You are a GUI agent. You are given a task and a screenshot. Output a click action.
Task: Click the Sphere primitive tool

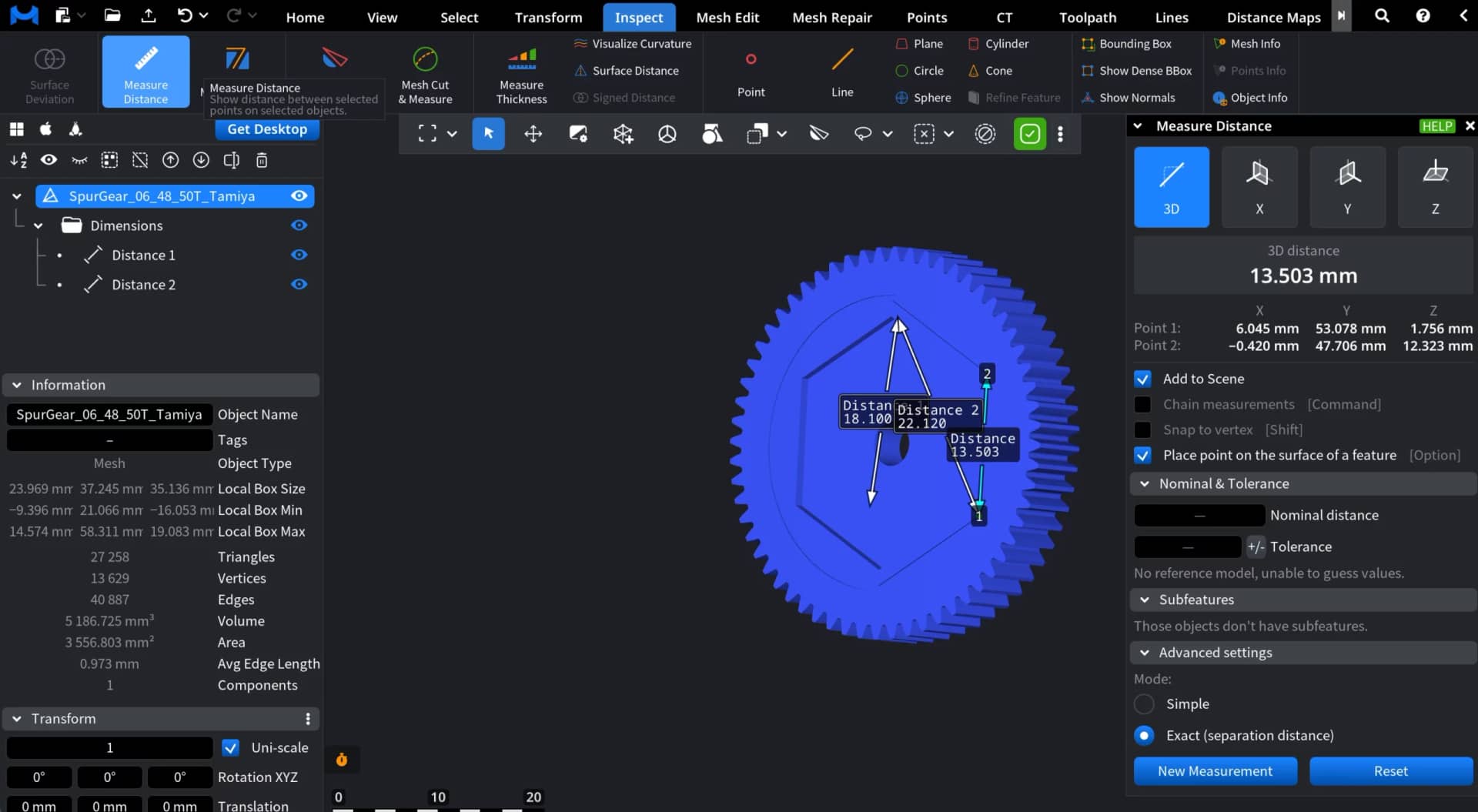(x=923, y=98)
